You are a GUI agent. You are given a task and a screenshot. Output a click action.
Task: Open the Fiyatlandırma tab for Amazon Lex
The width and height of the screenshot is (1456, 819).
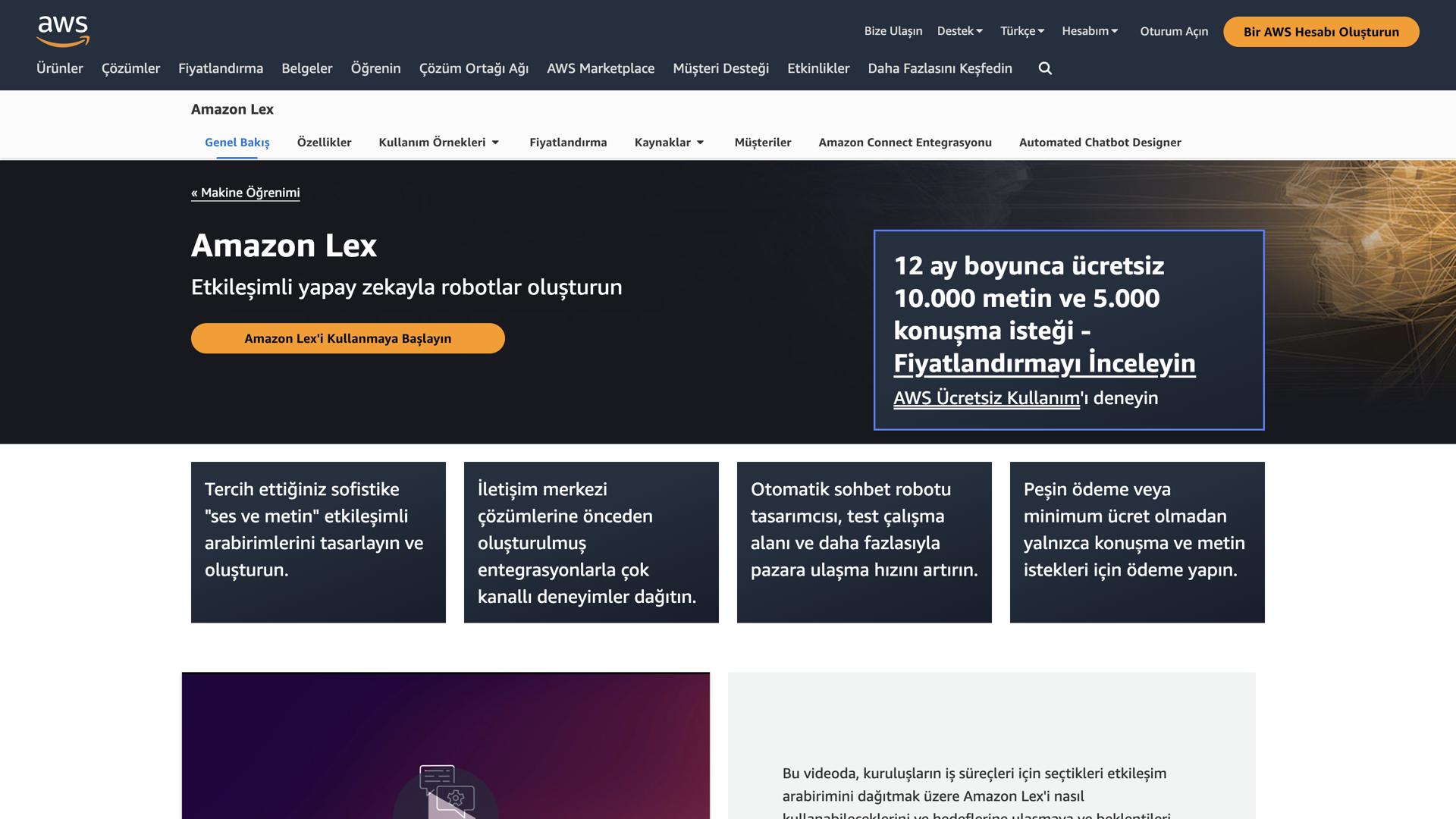click(x=568, y=142)
